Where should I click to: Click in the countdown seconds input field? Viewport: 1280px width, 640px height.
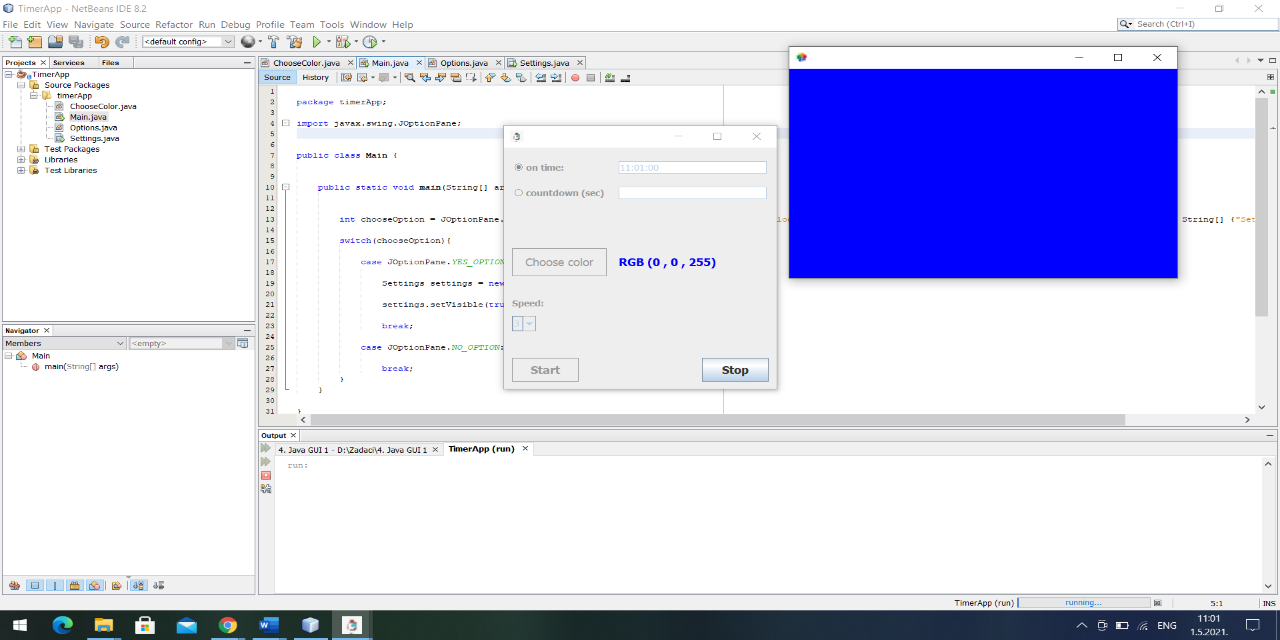click(692, 192)
